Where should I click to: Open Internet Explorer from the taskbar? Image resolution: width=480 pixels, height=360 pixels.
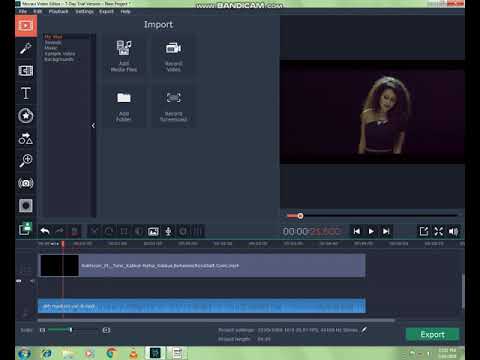tap(47, 353)
